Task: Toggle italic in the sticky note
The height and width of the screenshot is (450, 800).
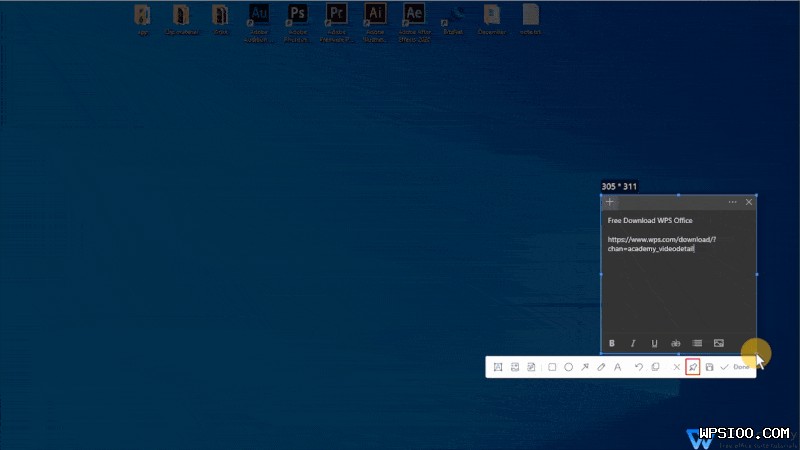Action: point(633,343)
